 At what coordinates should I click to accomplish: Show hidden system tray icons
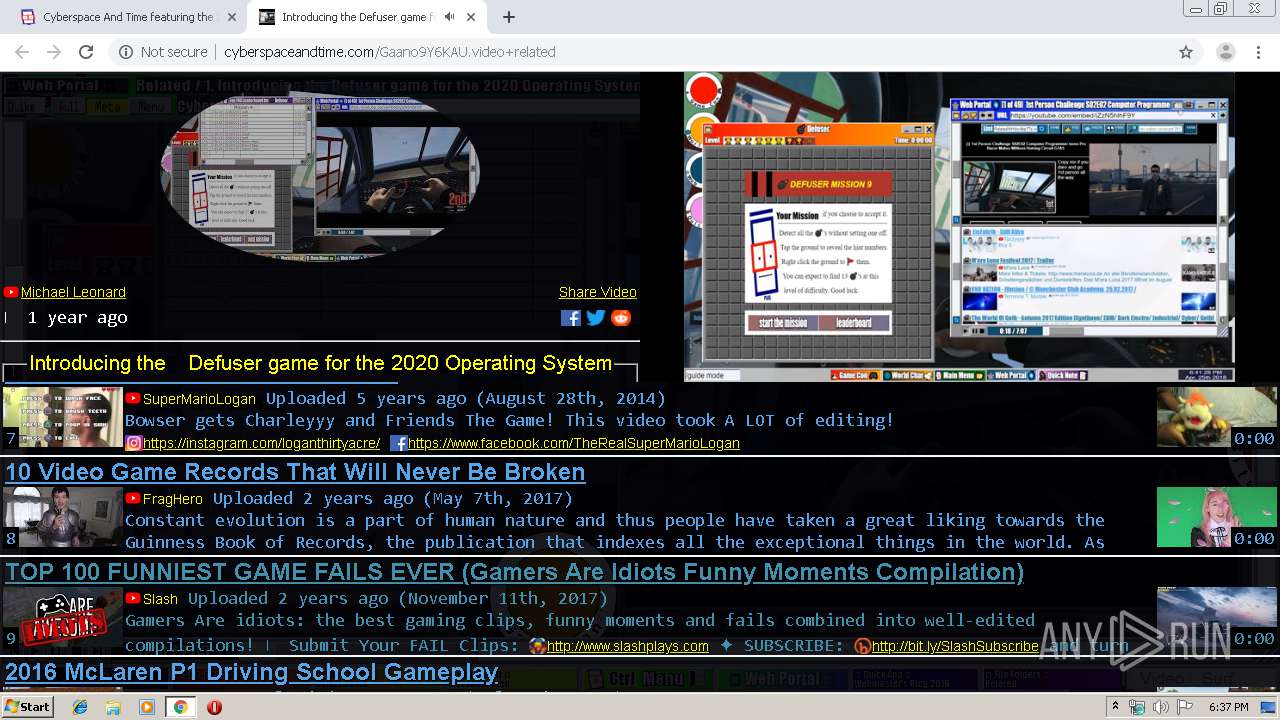[x=1115, y=707]
